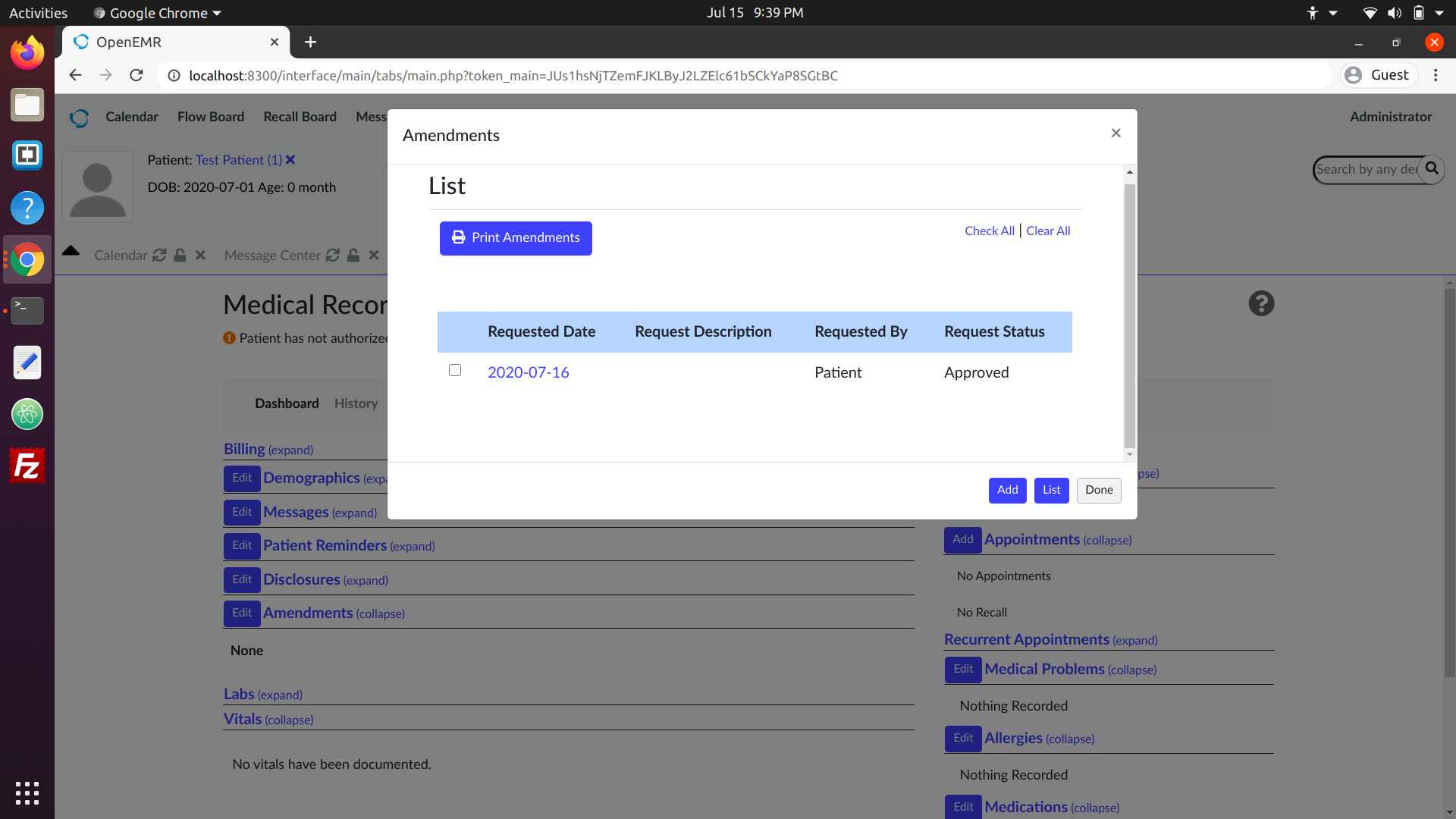Launch Firefox from the dock
The image size is (1456, 819).
(x=27, y=52)
